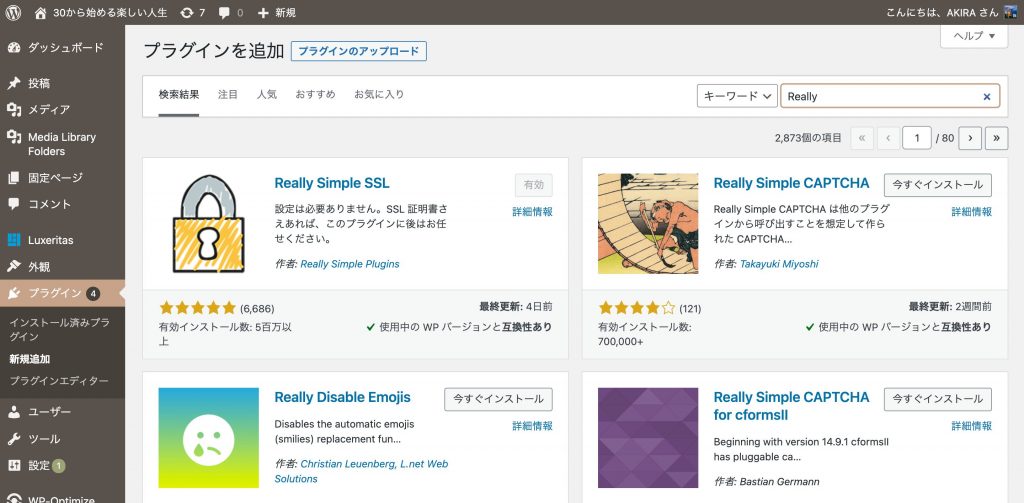This screenshot has width=1024, height=503.
Task: View 詳細情報 for cformsII CAPTCHA plugin
Action: click(972, 426)
